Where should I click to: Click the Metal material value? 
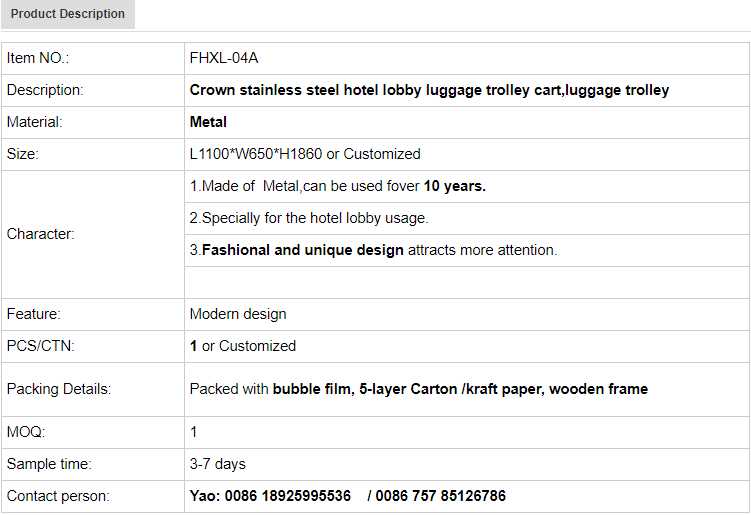click(x=208, y=122)
